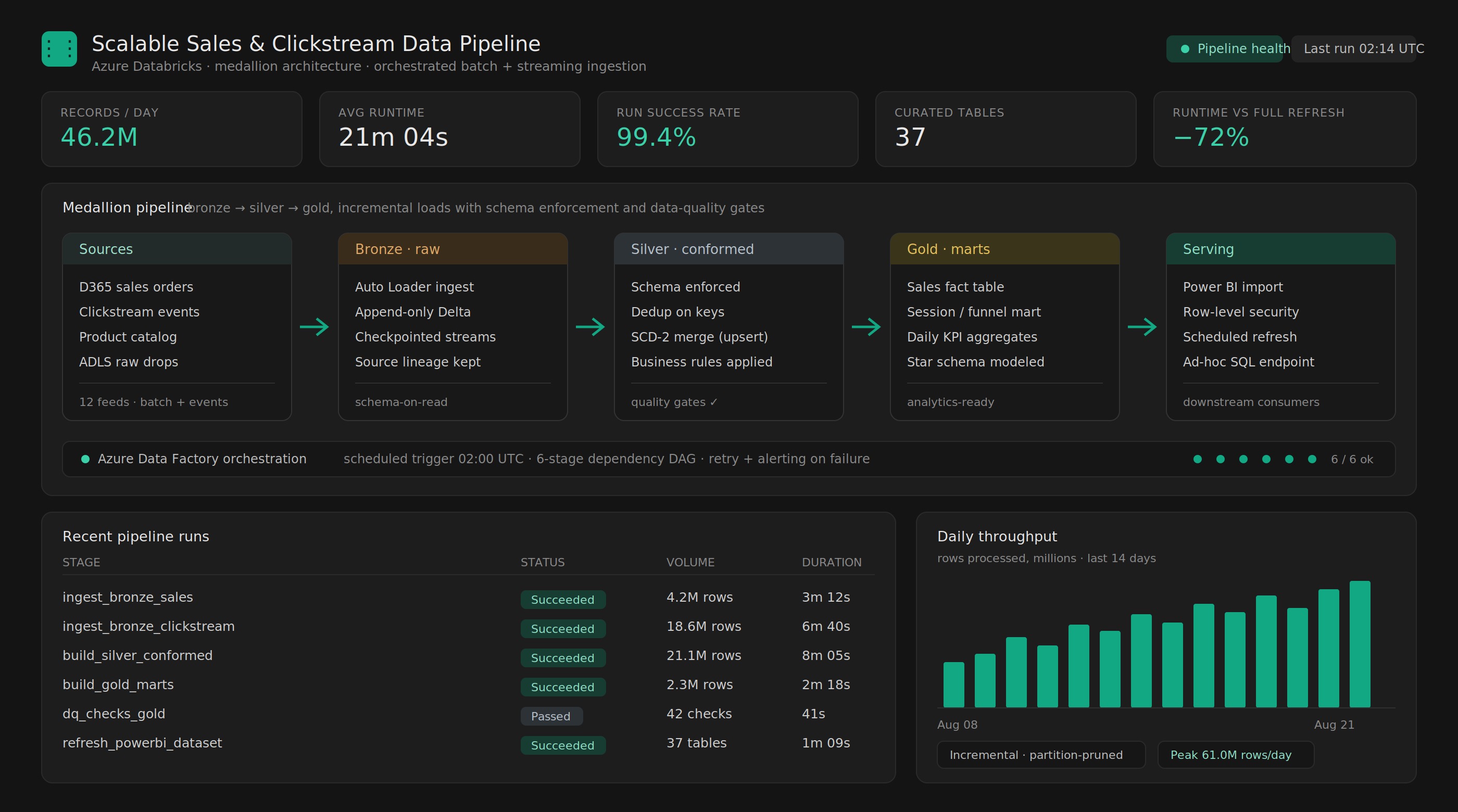The width and height of the screenshot is (1458, 812).
Task: Click the Peak 61.0M rows/day chip
Action: click(x=1236, y=755)
